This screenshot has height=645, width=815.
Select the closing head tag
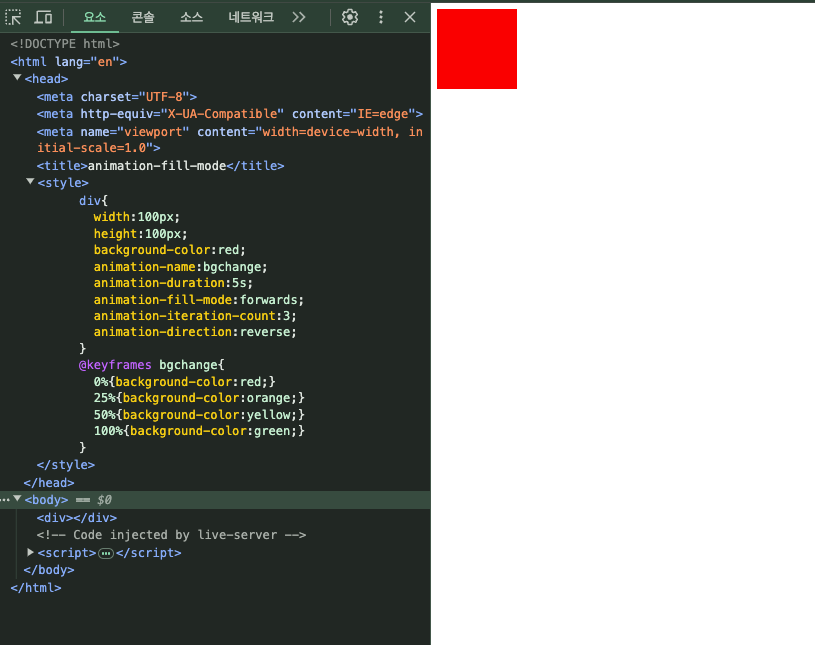click(x=49, y=483)
